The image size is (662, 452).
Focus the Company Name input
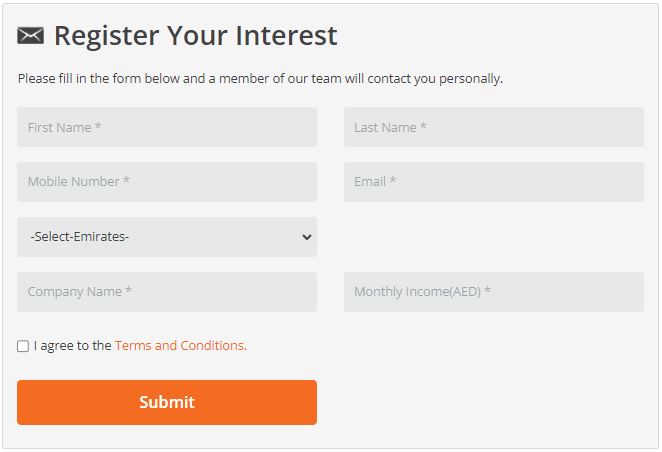pyautogui.click(x=167, y=292)
